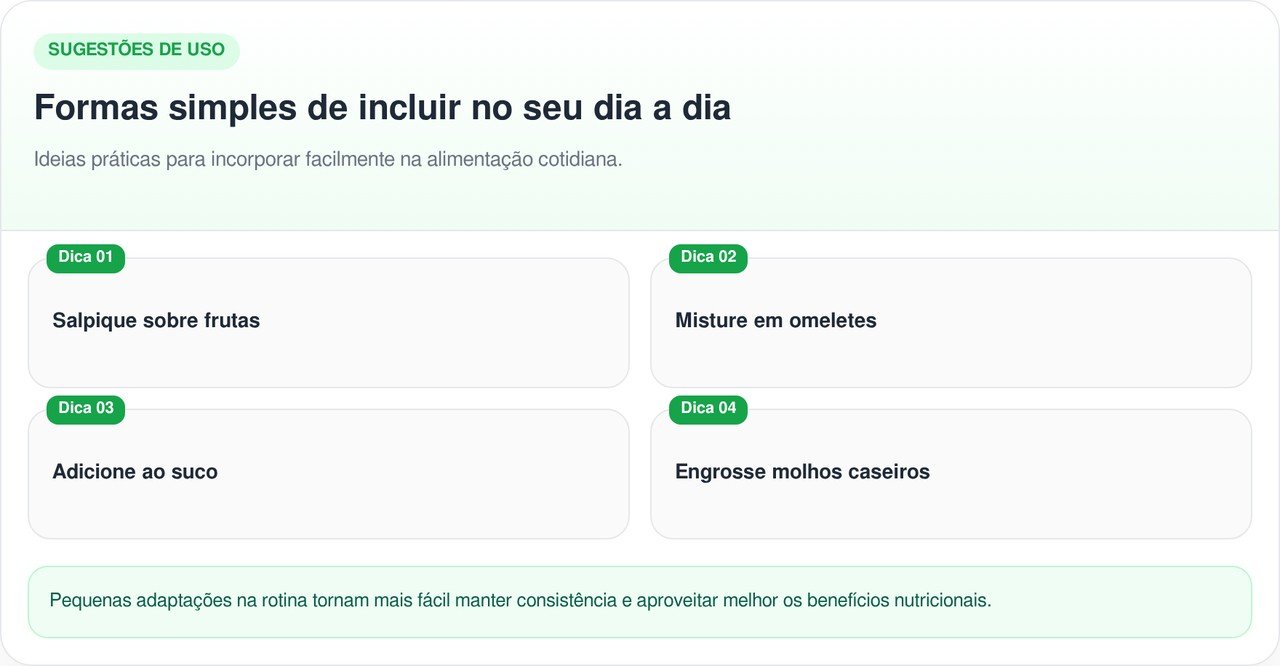Choose the 'Adicione ao suco' tip title
Viewport: 1280px width, 666px height.
[135, 472]
